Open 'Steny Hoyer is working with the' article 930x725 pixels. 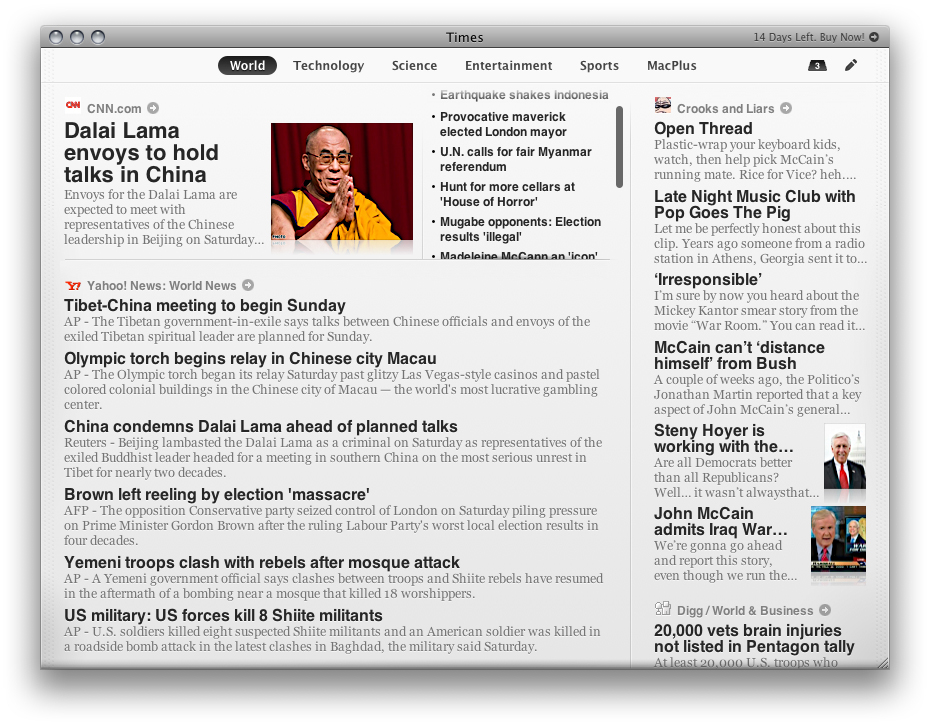pyautogui.click(x=724, y=438)
